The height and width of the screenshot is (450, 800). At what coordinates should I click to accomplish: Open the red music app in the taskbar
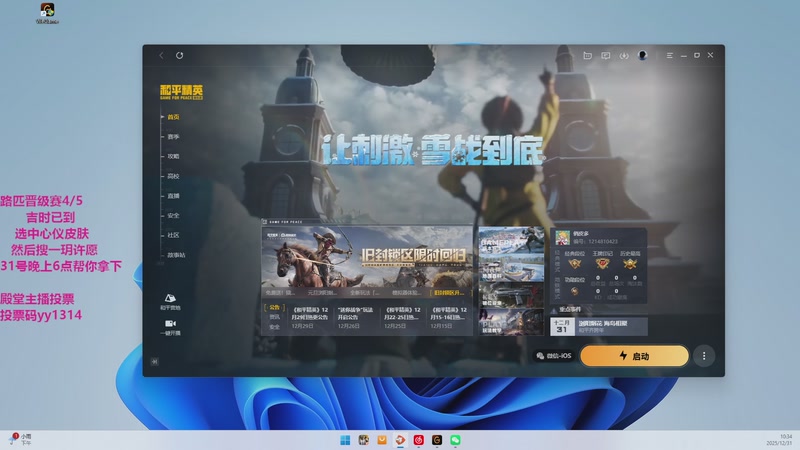coord(419,440)
